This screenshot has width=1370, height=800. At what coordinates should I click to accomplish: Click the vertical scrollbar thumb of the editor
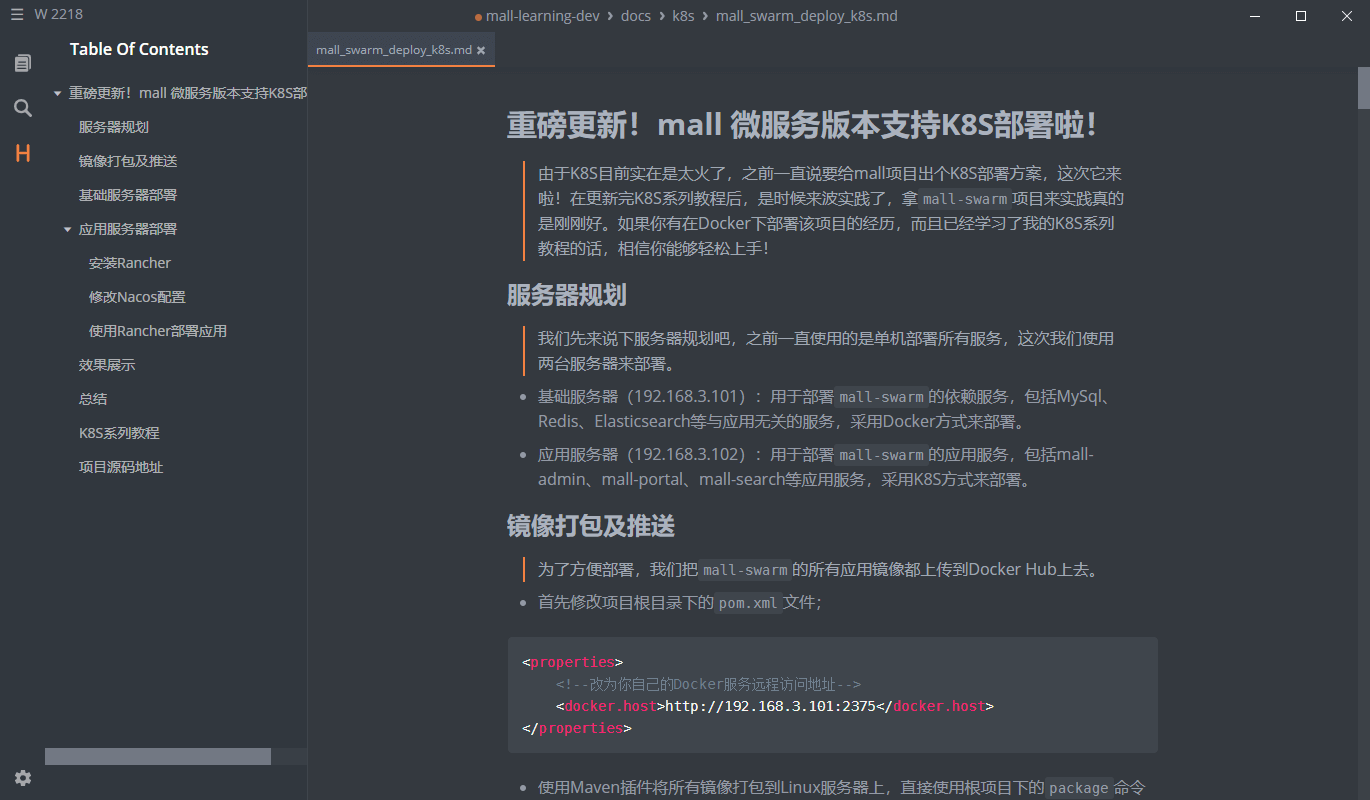1363,87
